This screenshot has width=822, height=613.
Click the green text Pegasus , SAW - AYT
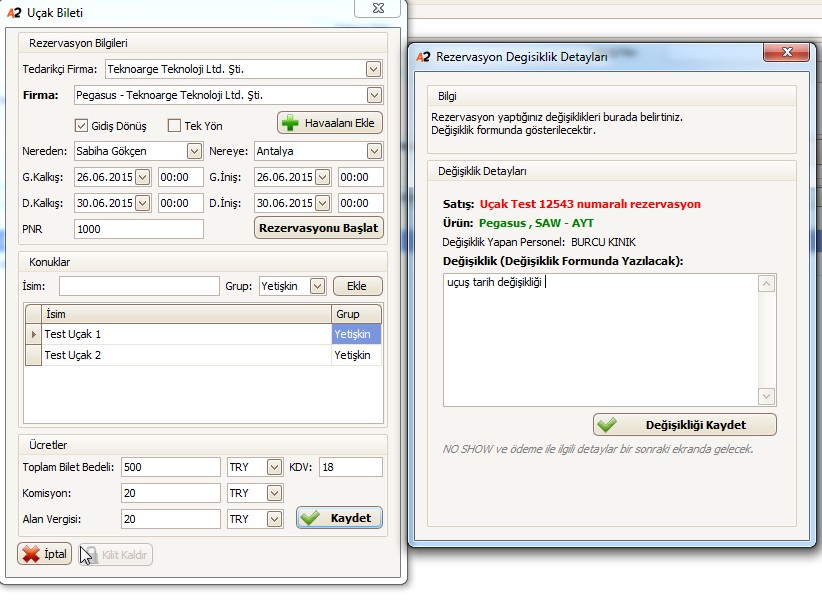coord(536,223)
